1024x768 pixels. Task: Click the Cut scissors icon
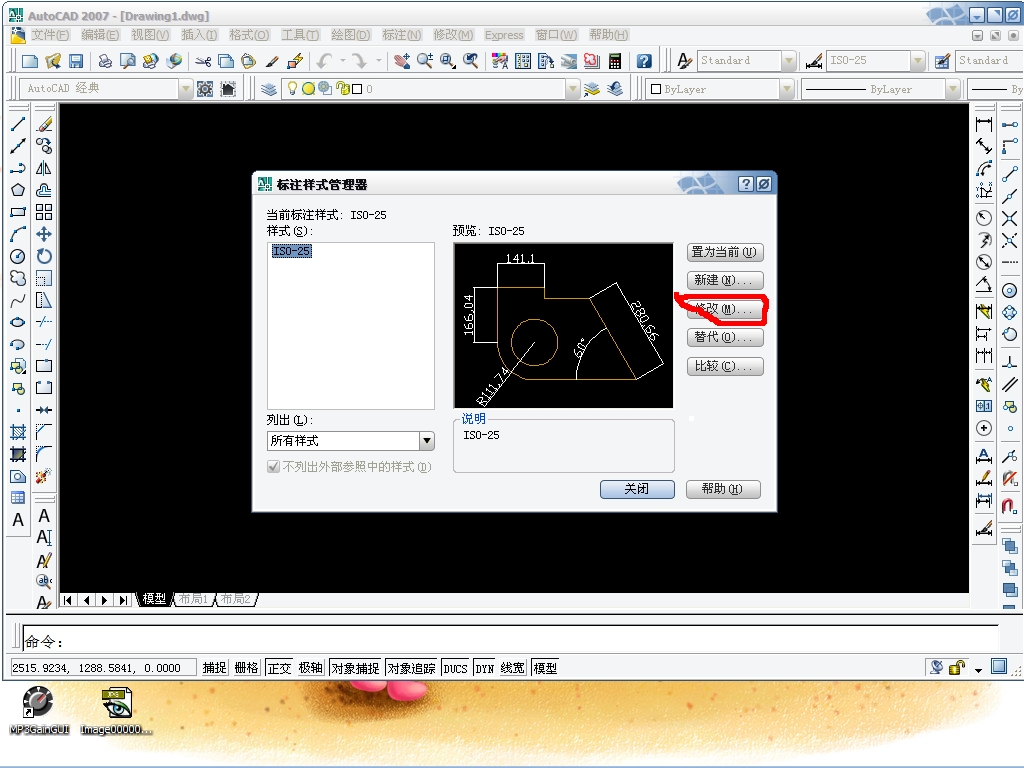tap(203, 61)
